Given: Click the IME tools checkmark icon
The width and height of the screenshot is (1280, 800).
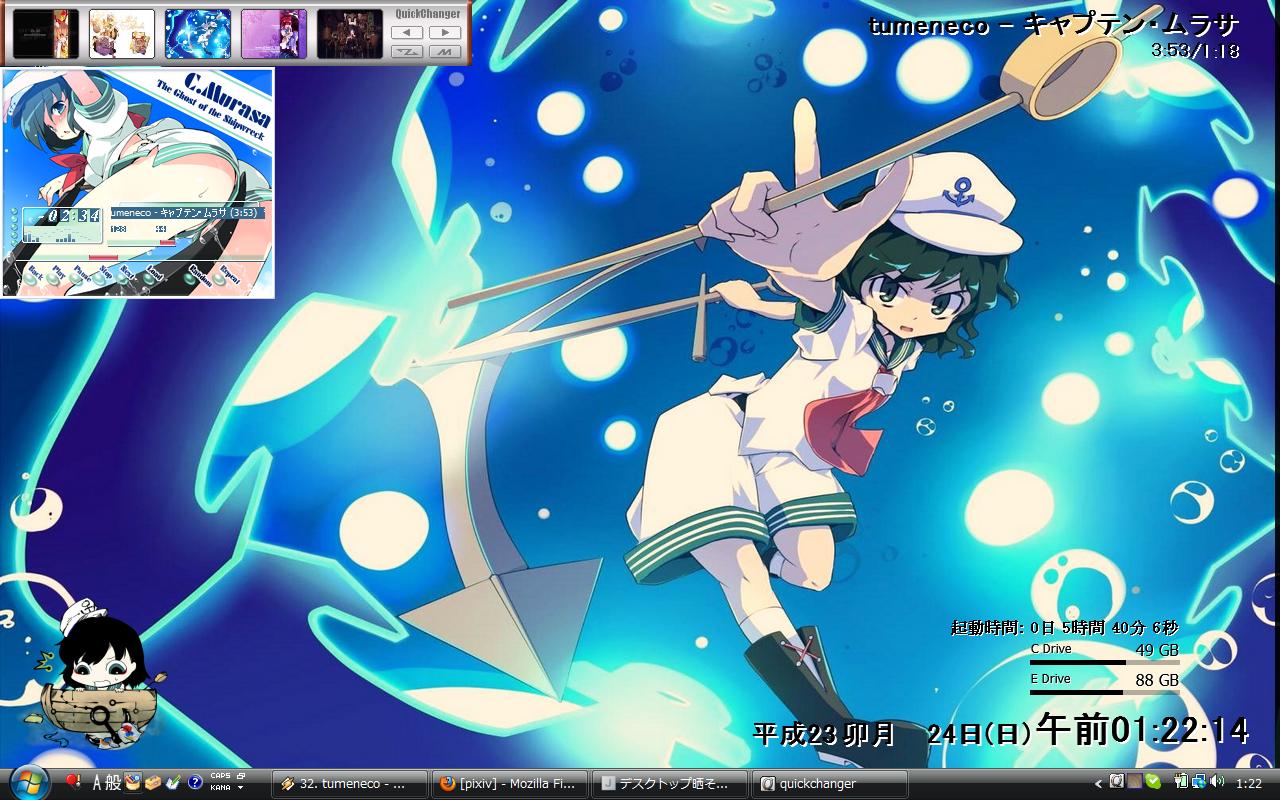Looking at the screenshot, I should 173,783.
